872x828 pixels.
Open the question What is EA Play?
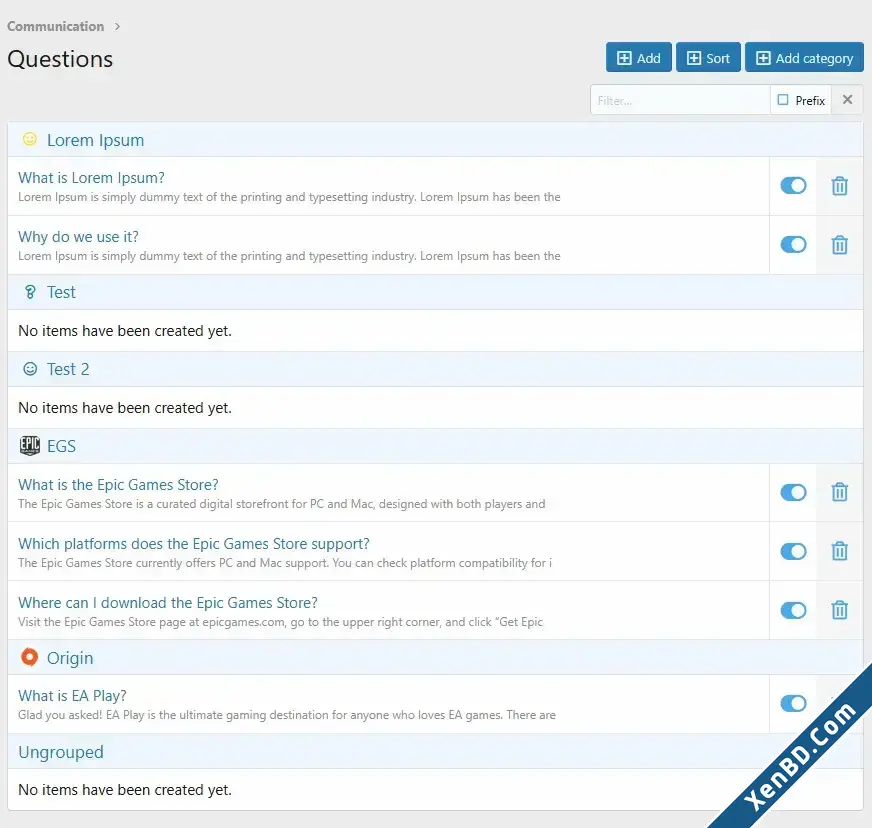[x=72, y=696]
